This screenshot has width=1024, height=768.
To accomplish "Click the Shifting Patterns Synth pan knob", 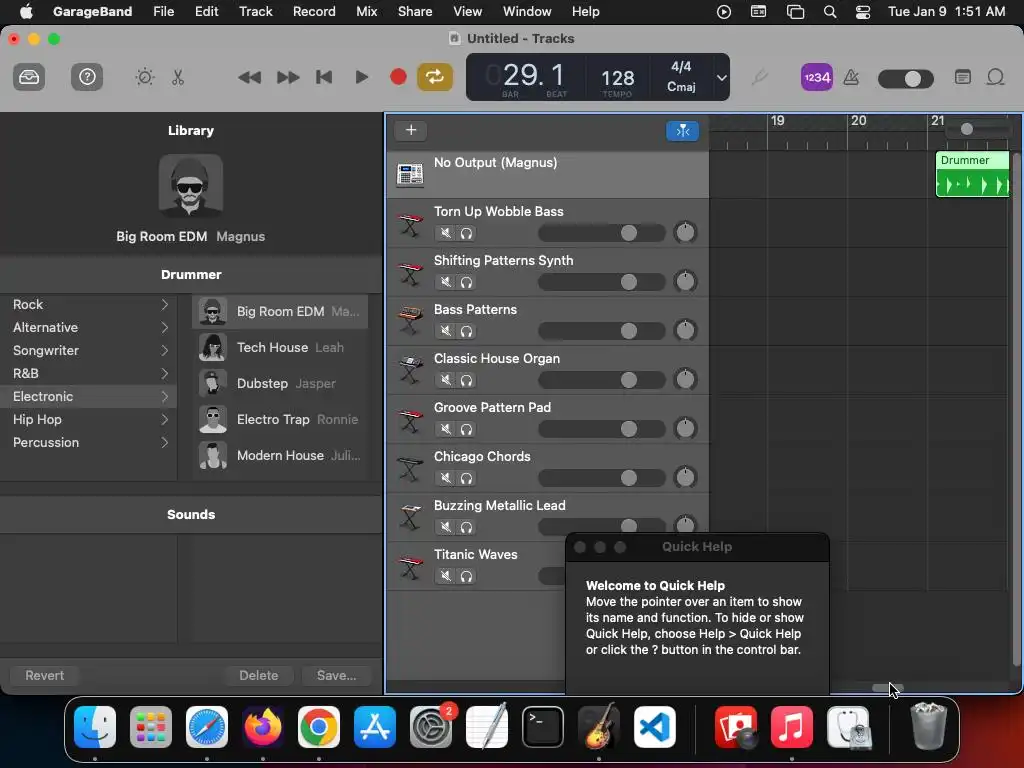I will tap(685, 281).
